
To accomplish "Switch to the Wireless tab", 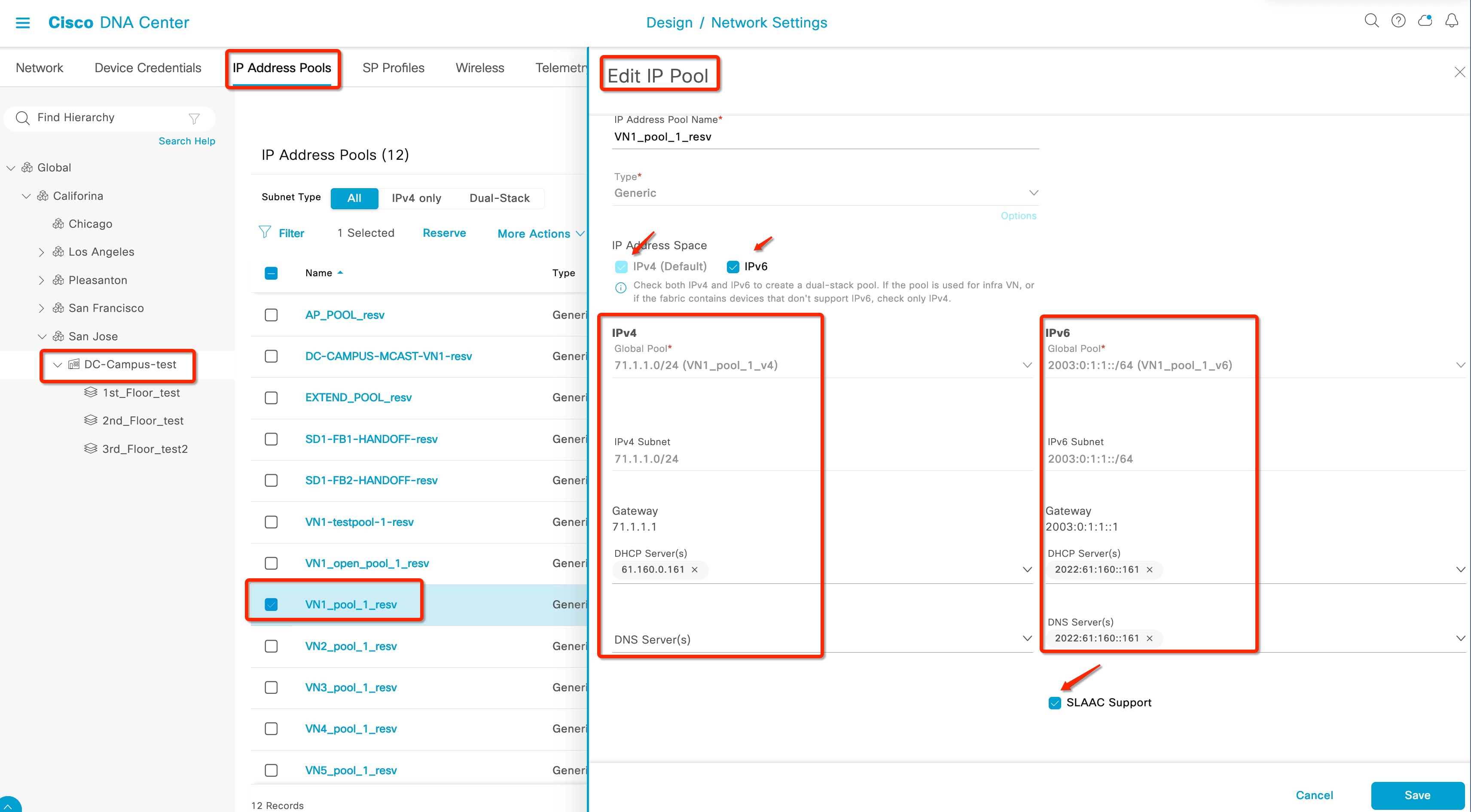I will [x=479, y=67].
